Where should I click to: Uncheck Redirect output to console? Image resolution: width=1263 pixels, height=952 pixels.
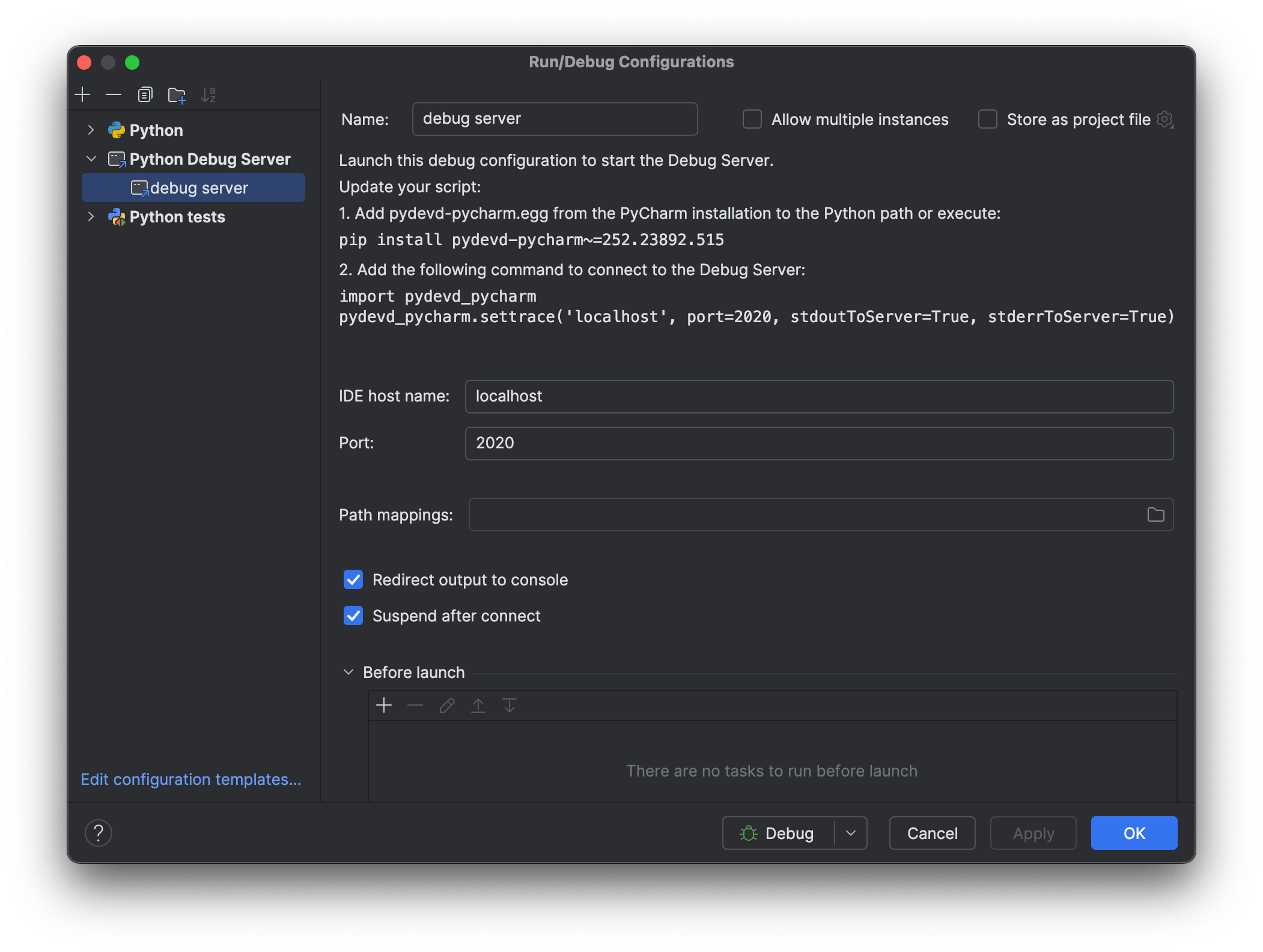pos(353,580)
